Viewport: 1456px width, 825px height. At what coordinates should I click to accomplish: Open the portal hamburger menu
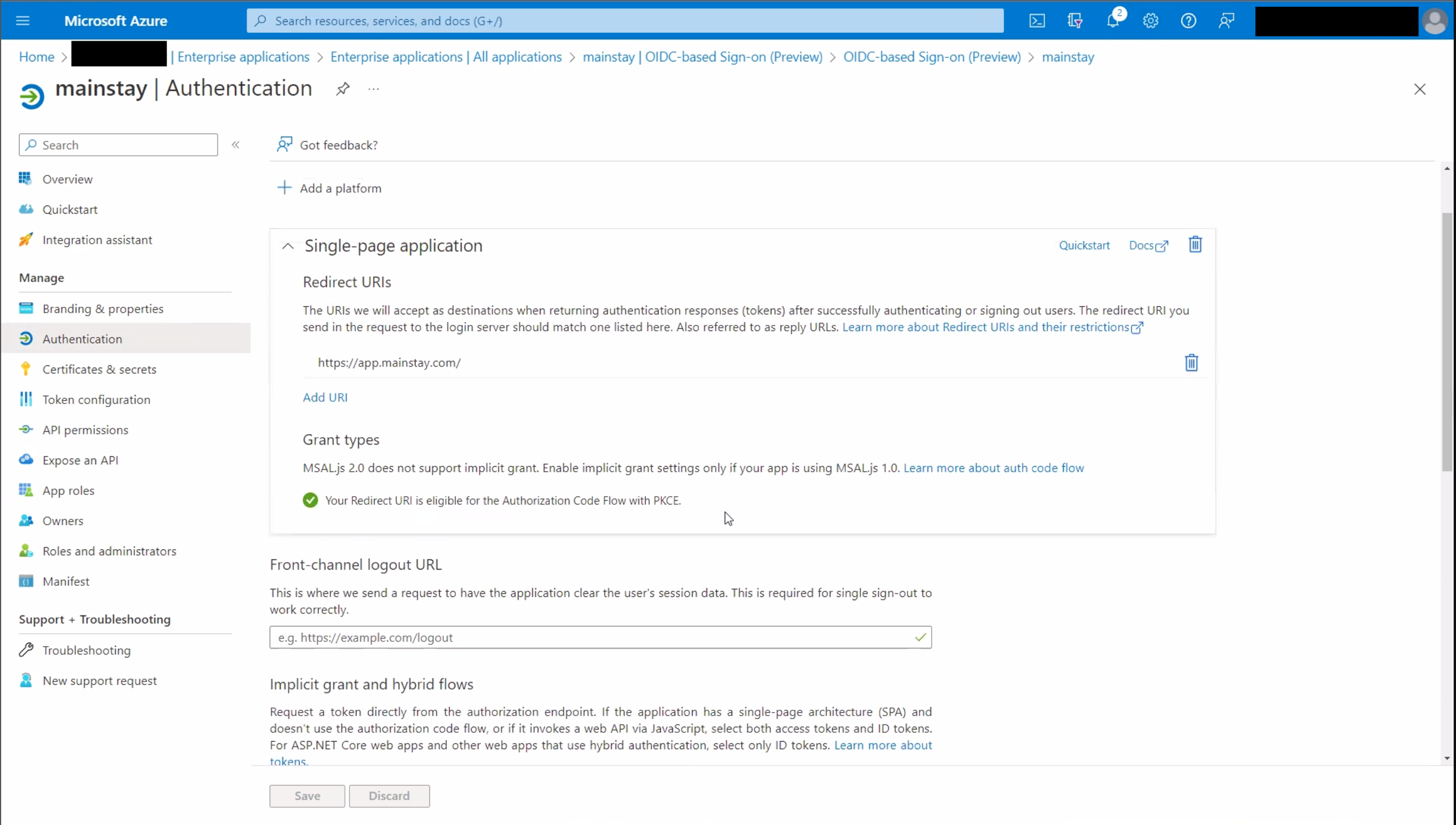(23, 21)
